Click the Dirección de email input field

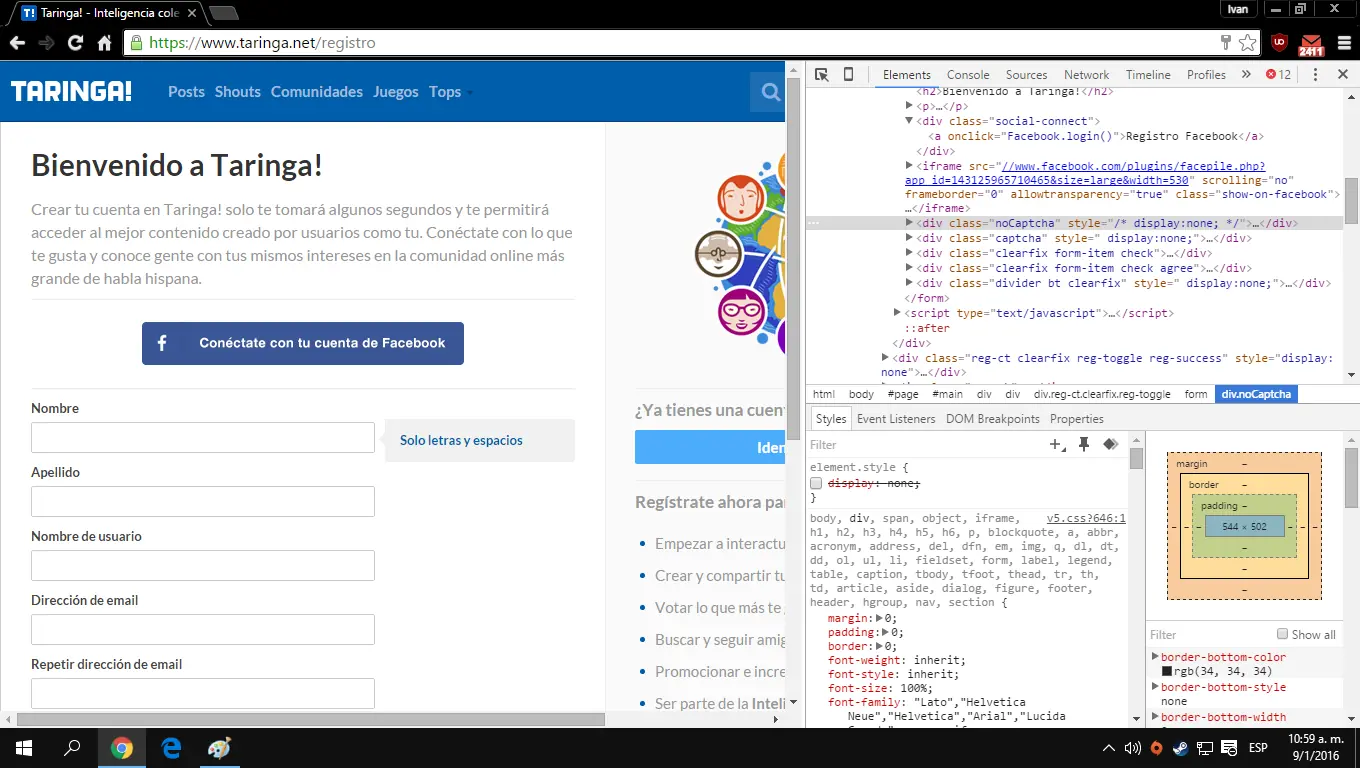coord(203,630)
